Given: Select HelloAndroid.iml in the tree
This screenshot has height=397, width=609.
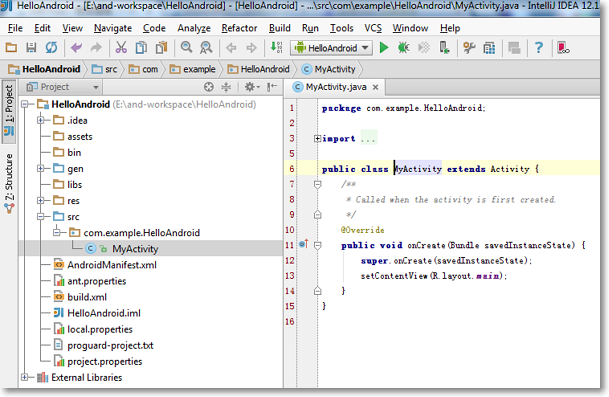Looking at the screenshot, I should (104, 313).
